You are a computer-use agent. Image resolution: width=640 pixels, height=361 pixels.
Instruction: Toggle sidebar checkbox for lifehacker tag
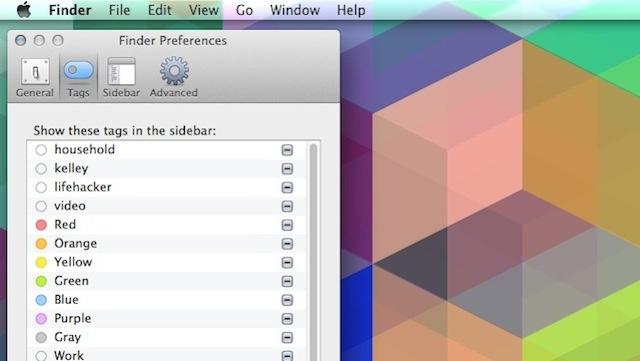287,187
